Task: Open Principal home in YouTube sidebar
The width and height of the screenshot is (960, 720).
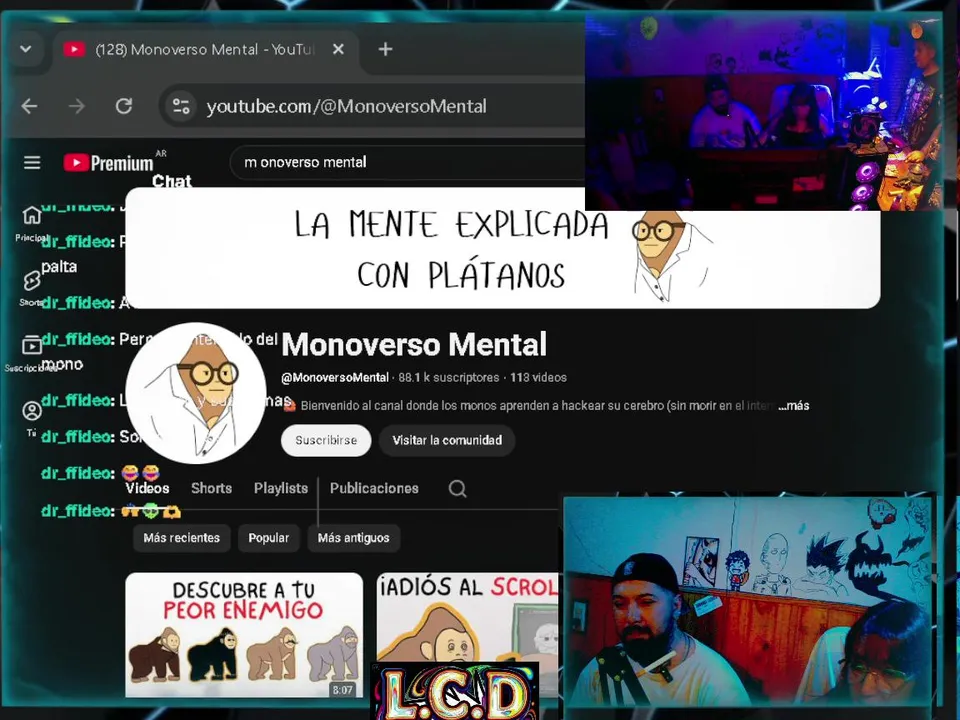Action: pos(32,223)
